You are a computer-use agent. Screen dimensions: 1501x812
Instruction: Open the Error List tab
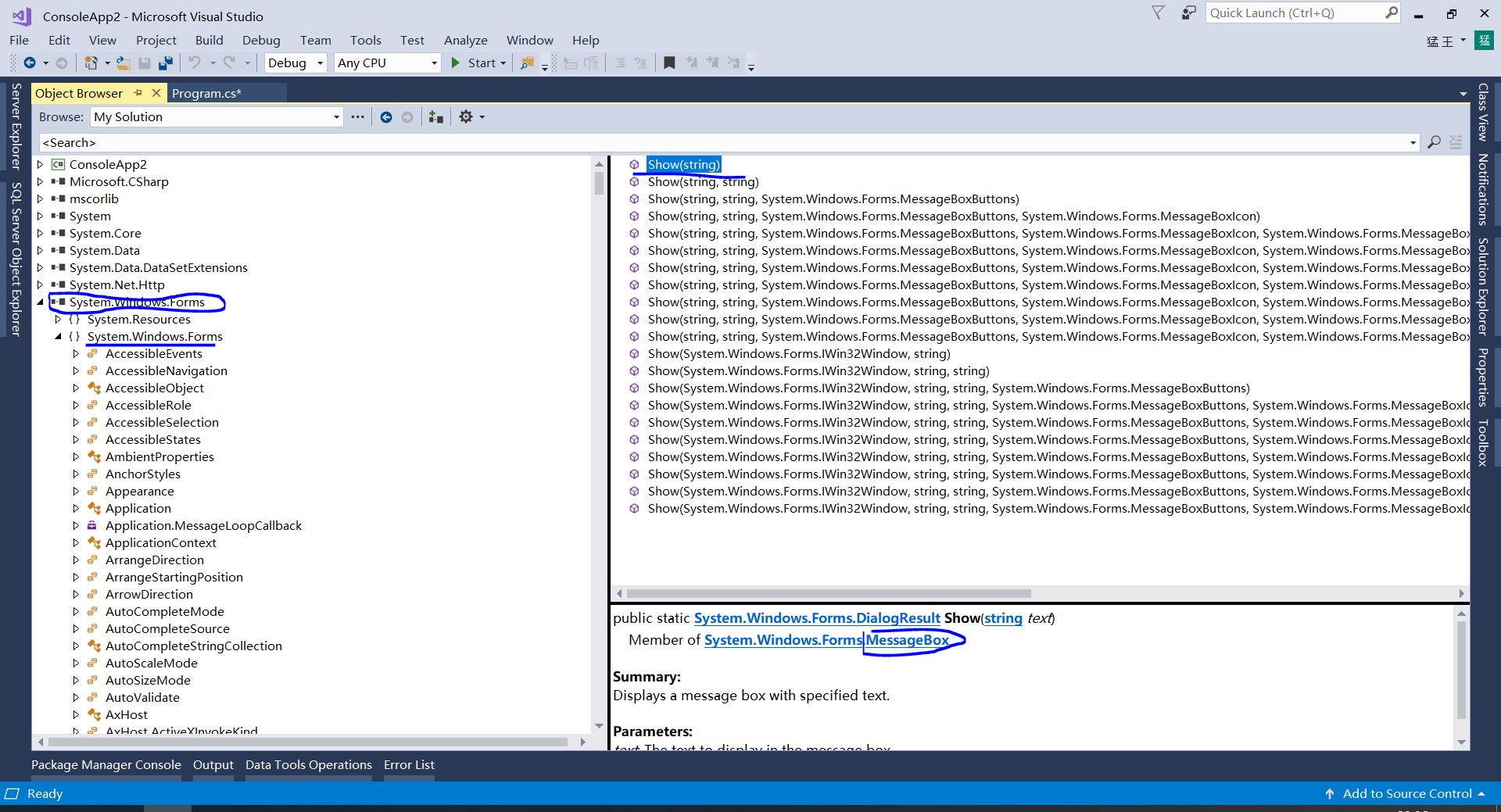pyautogui.click(x=409, y=765)
